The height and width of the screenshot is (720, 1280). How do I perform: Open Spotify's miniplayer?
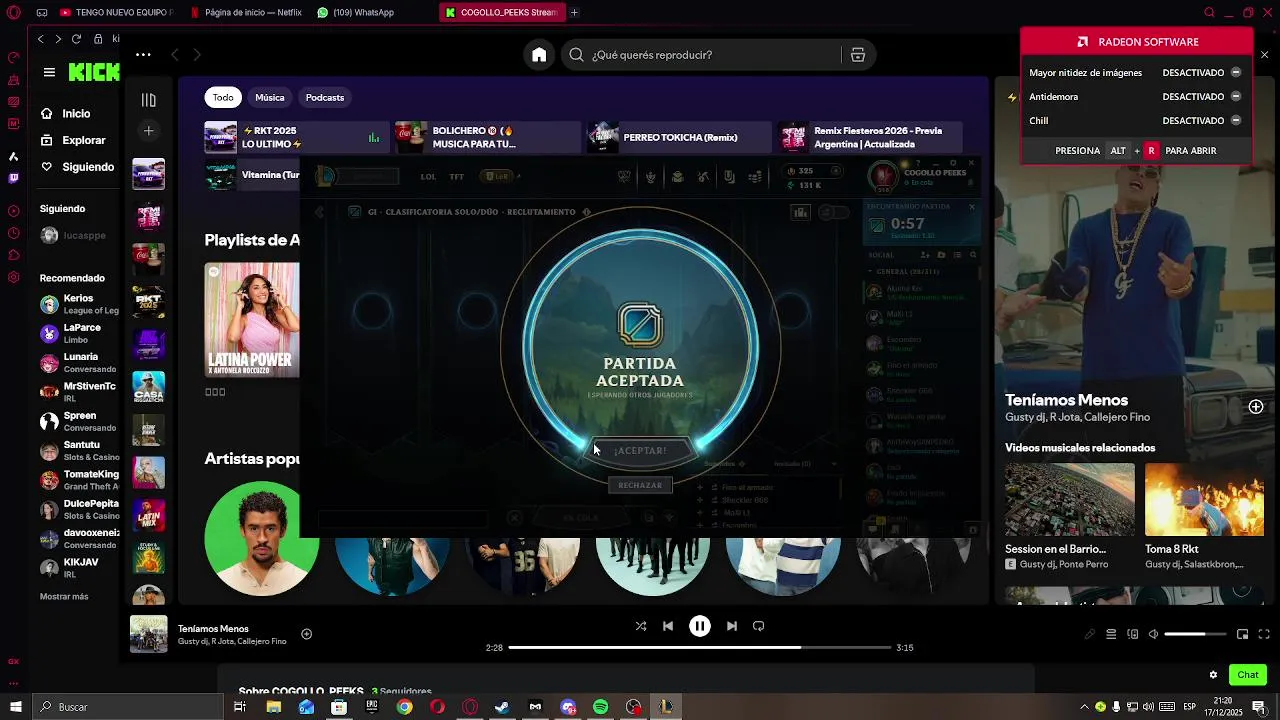coord(1242,634)
